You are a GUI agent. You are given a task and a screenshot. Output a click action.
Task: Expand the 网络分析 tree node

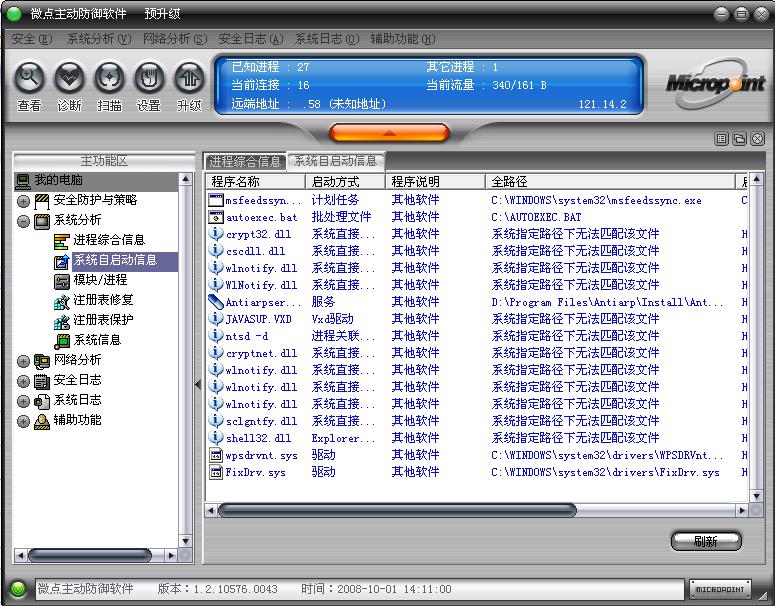tap(23, 361)
